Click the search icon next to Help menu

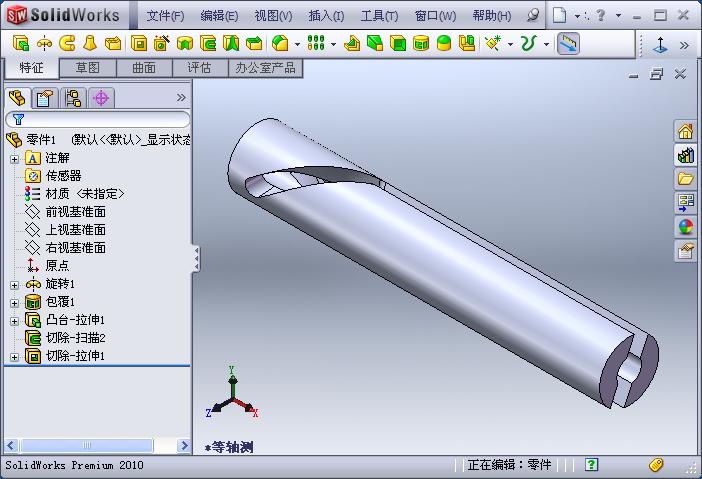(533, 15)
